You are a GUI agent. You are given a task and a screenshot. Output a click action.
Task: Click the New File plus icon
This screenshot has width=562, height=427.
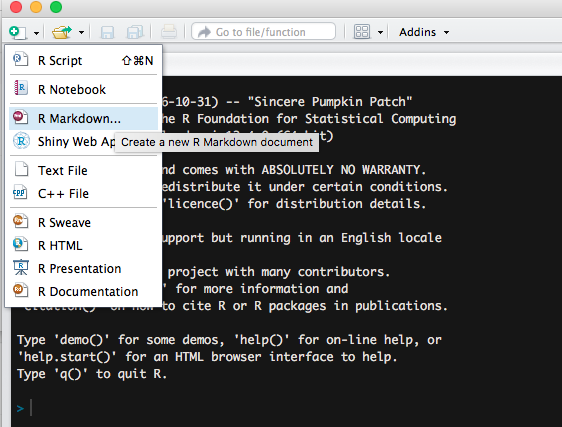(x=18, y=32)
